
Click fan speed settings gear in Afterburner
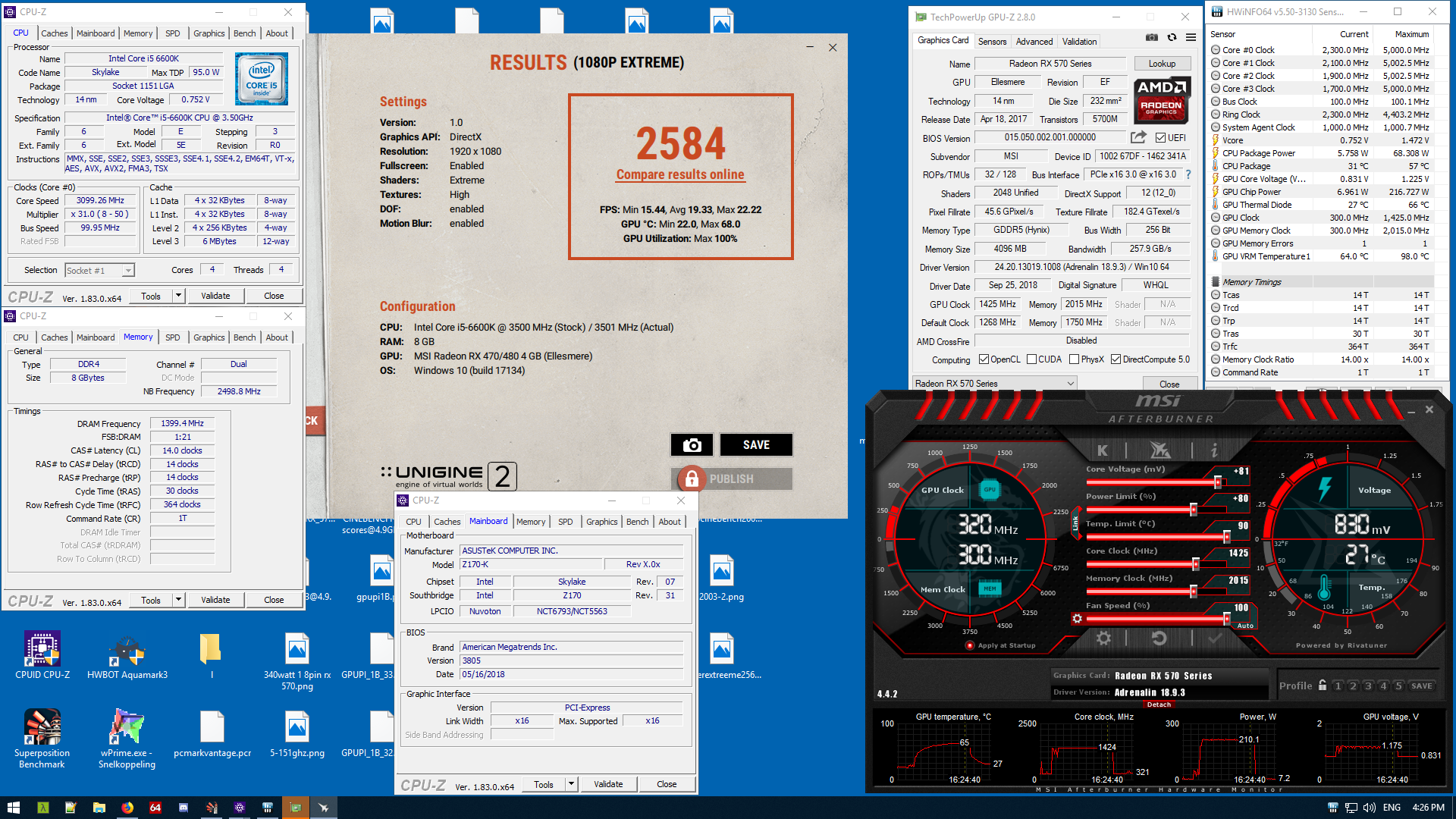pyautogui.click(x=1077, y=619)
